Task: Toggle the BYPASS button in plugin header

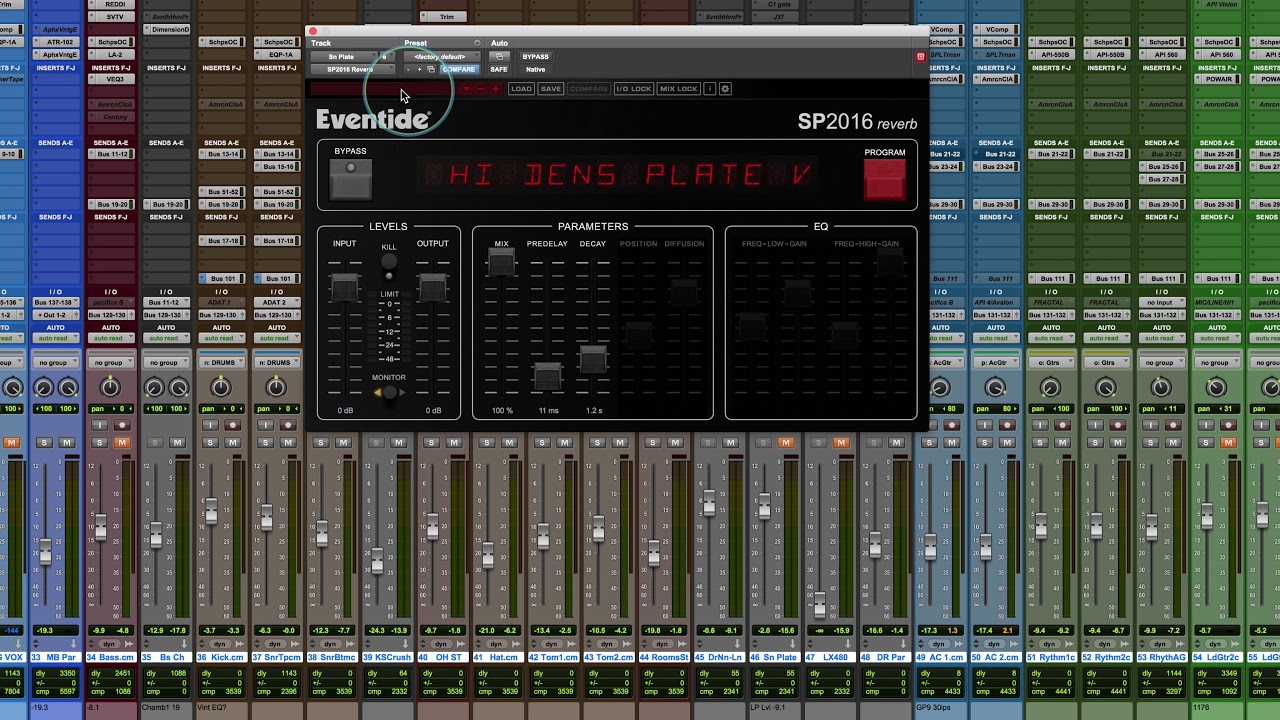Action: (x=535, y=57)
